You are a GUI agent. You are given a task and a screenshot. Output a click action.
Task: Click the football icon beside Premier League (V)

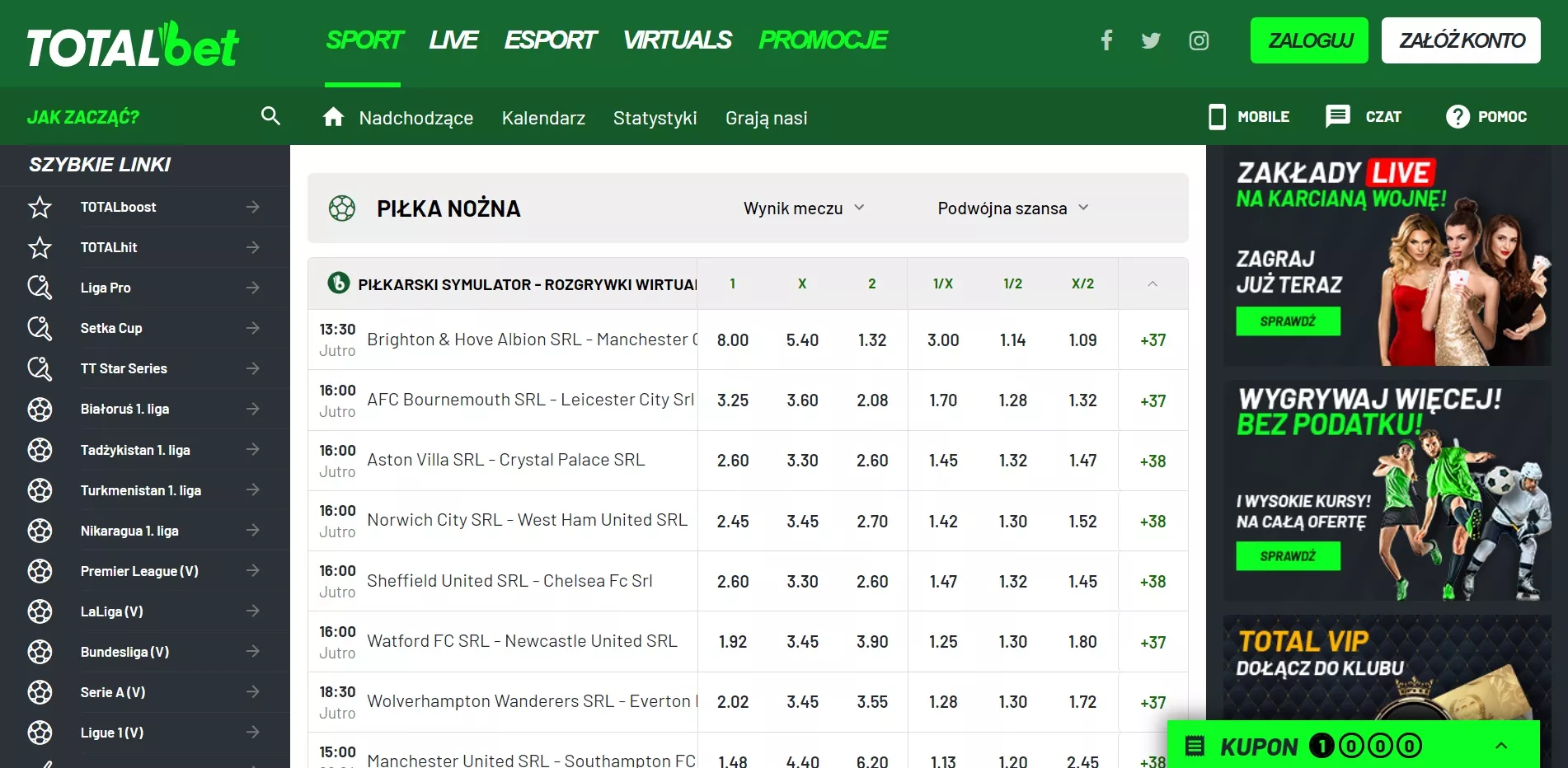click(x=40, y=571)
